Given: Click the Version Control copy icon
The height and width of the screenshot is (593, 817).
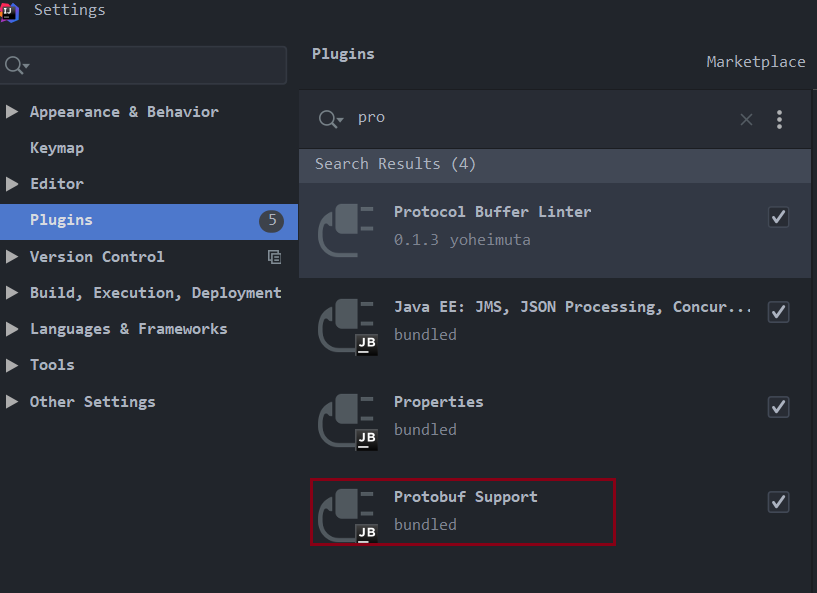Looking at the screenshot, I should point(274,257).
